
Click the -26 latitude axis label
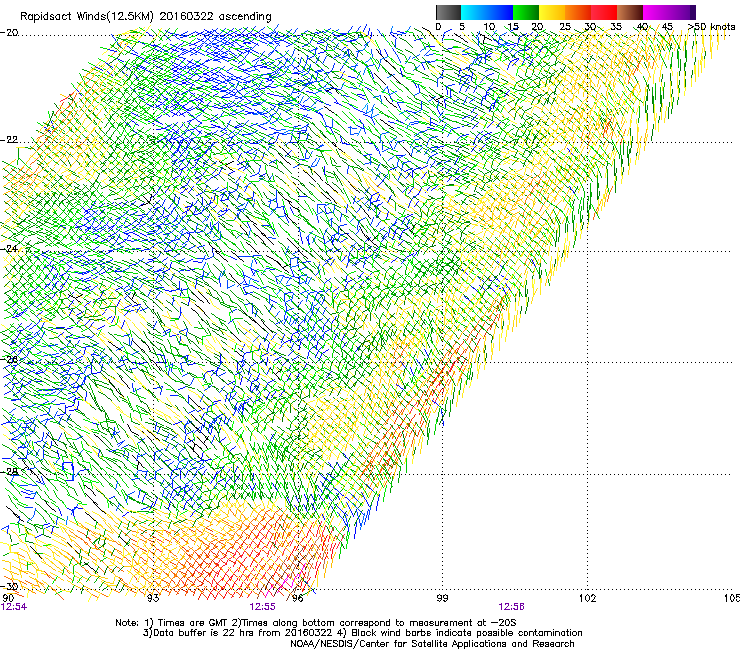[x=9, y=360]
